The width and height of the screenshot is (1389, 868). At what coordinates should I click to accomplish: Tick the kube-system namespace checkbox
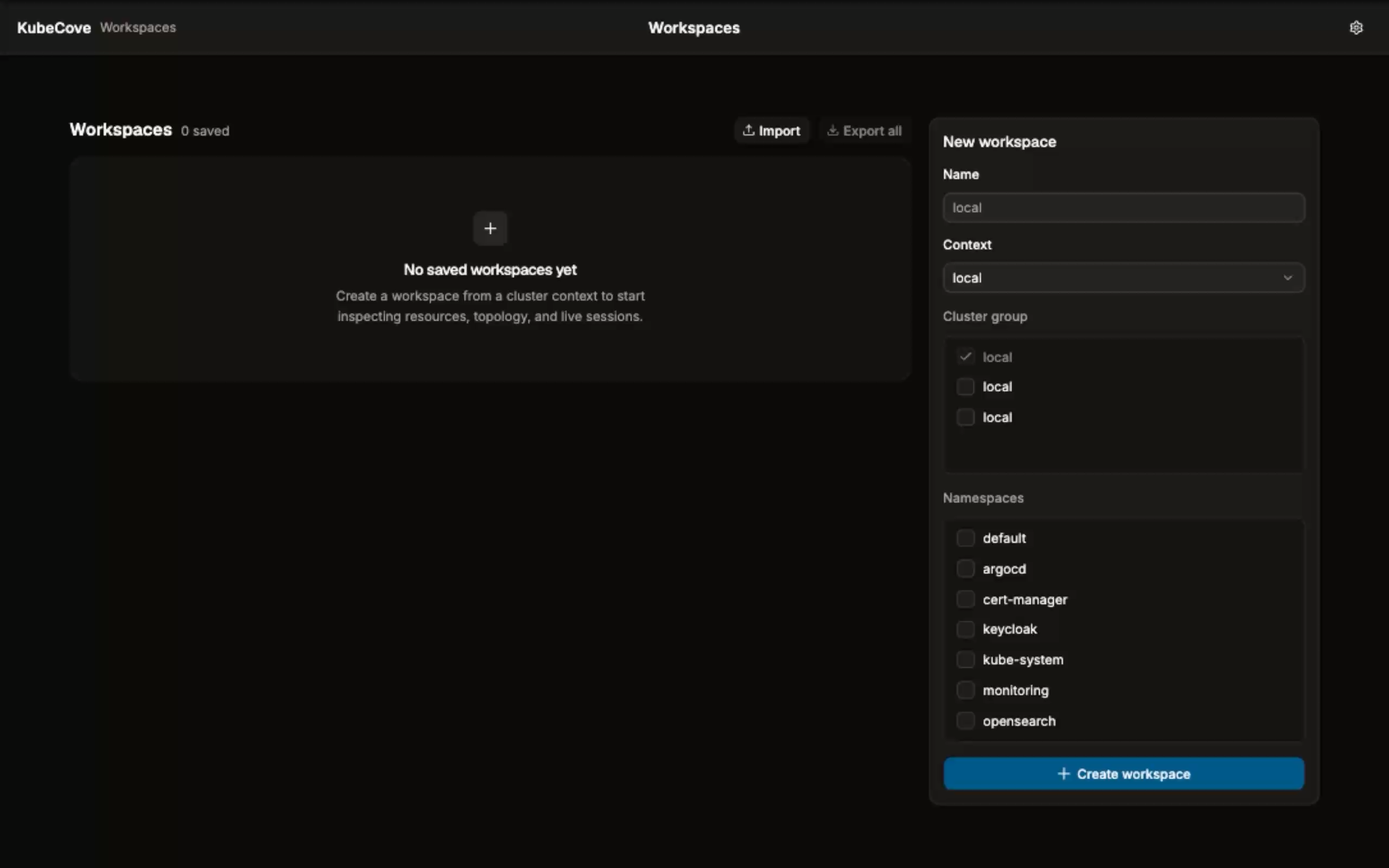click(965, 659)
